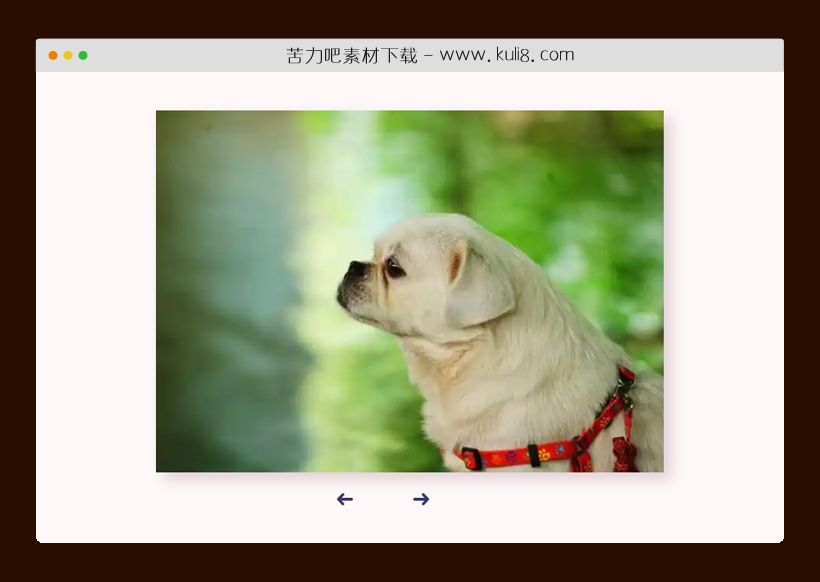Click the right arrow to show next image
Viewport: 820px width, 582px height.
click(x=421, y=499)
